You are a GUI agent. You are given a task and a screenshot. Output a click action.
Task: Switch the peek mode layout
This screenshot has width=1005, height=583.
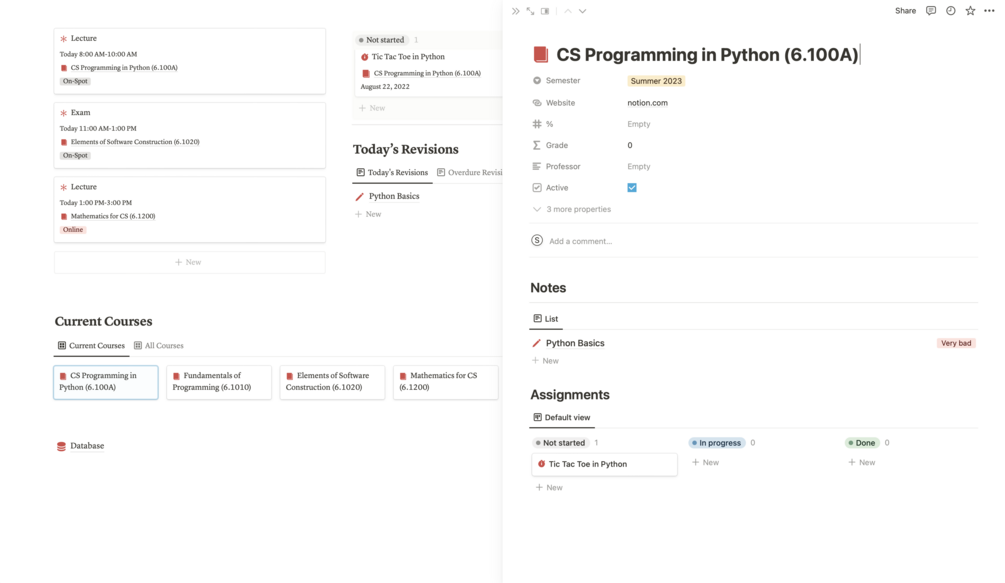pyautogui.click(x=545, y=11)
